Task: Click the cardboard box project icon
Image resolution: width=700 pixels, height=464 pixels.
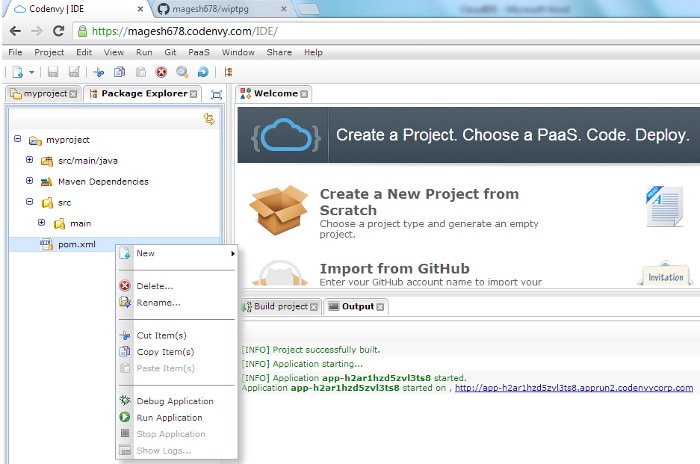Action: [x=279, y=210]
